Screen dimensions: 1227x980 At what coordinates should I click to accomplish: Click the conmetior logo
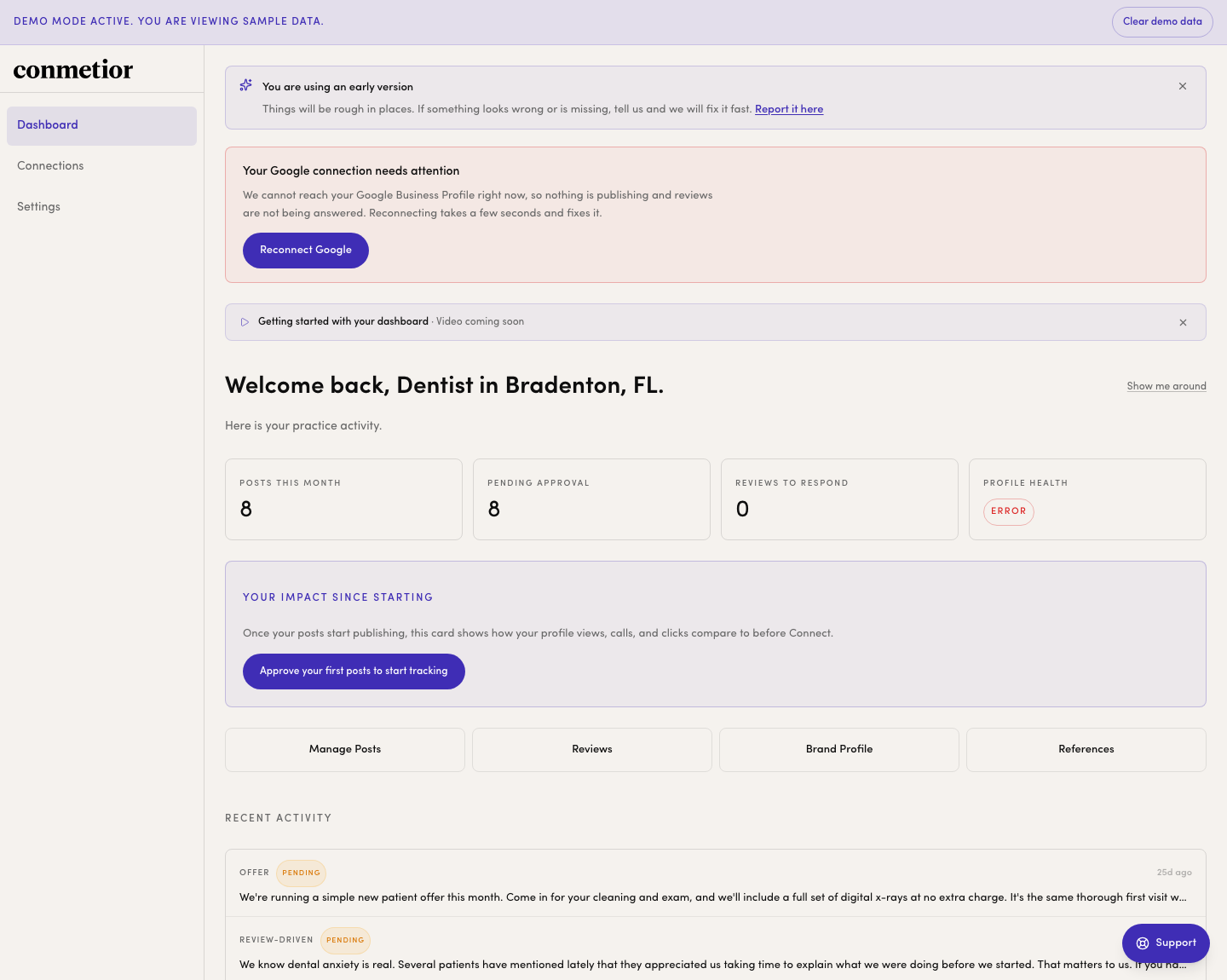pos(73,69)
